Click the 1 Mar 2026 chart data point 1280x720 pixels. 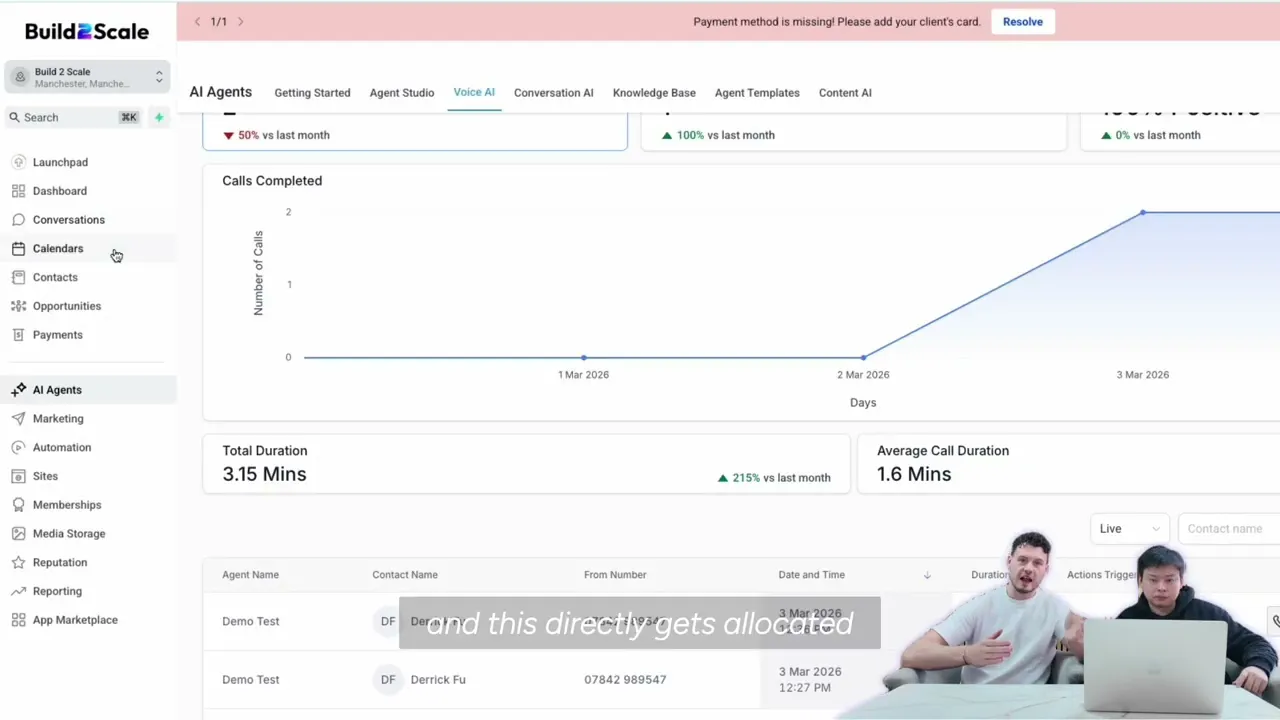point(584,357)
